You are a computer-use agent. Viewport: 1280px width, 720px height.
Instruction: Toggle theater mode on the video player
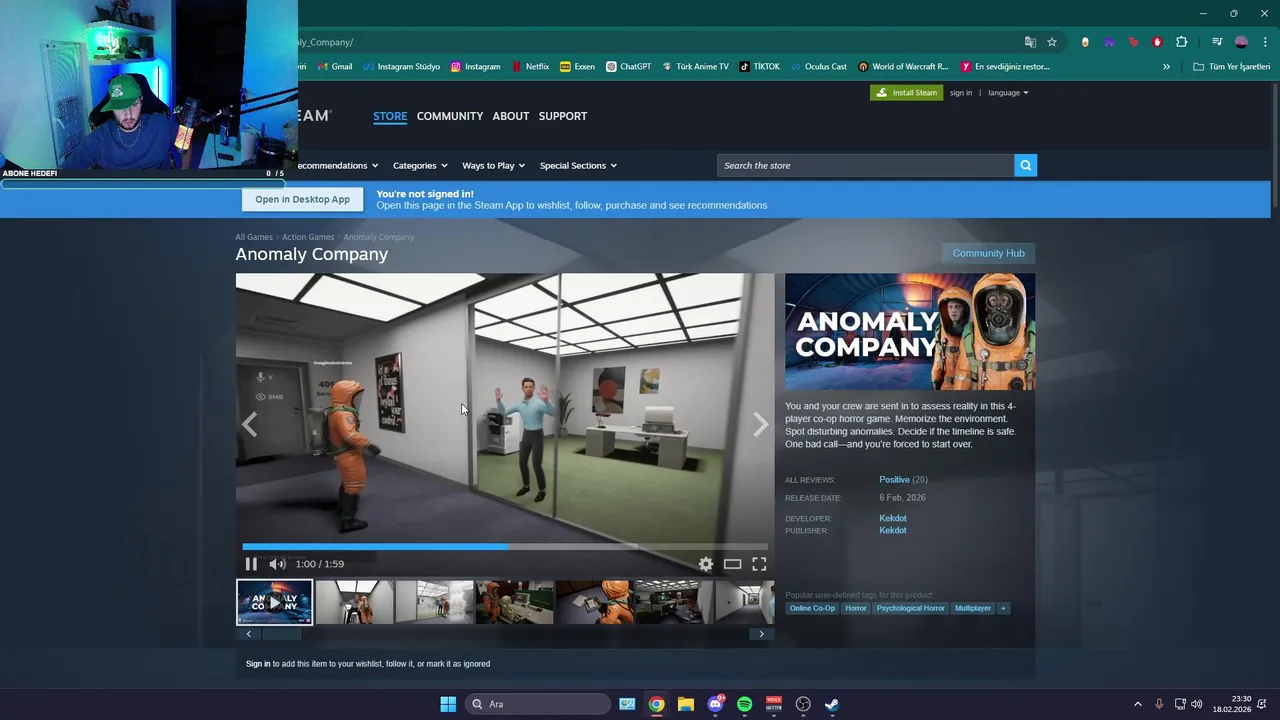pos(733,564)
